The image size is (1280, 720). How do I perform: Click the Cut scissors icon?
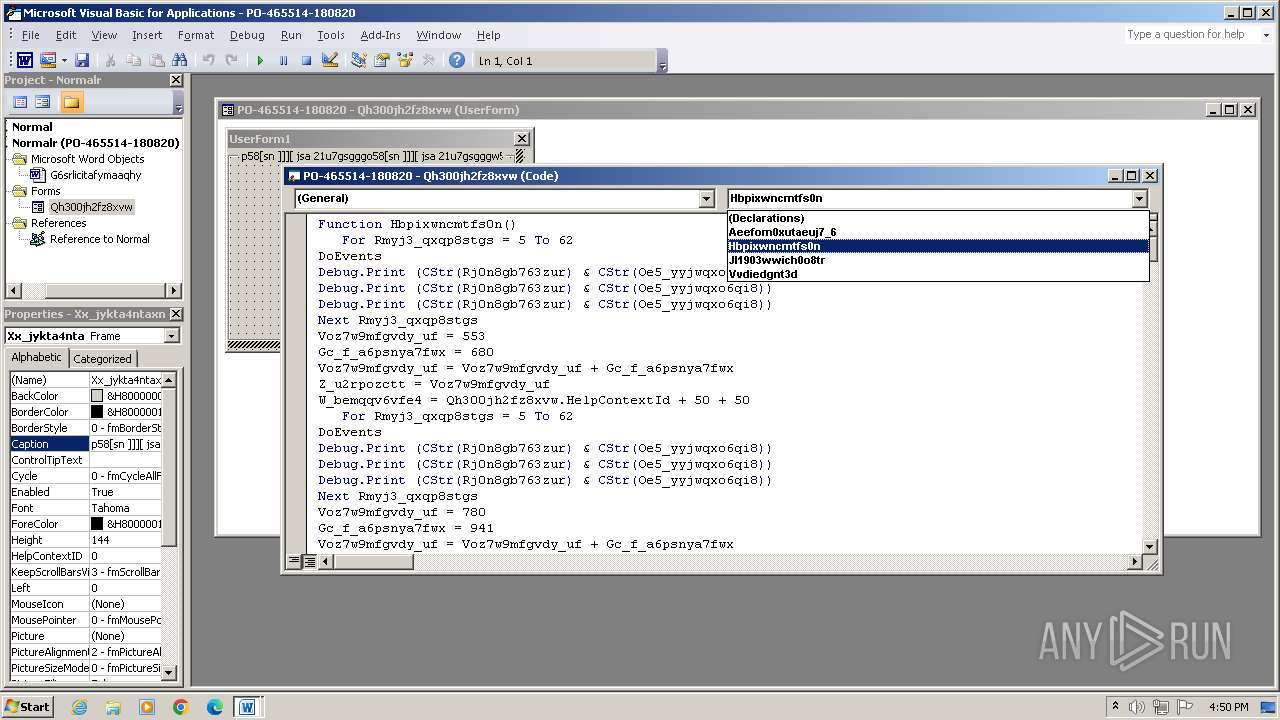click(111, 61)
